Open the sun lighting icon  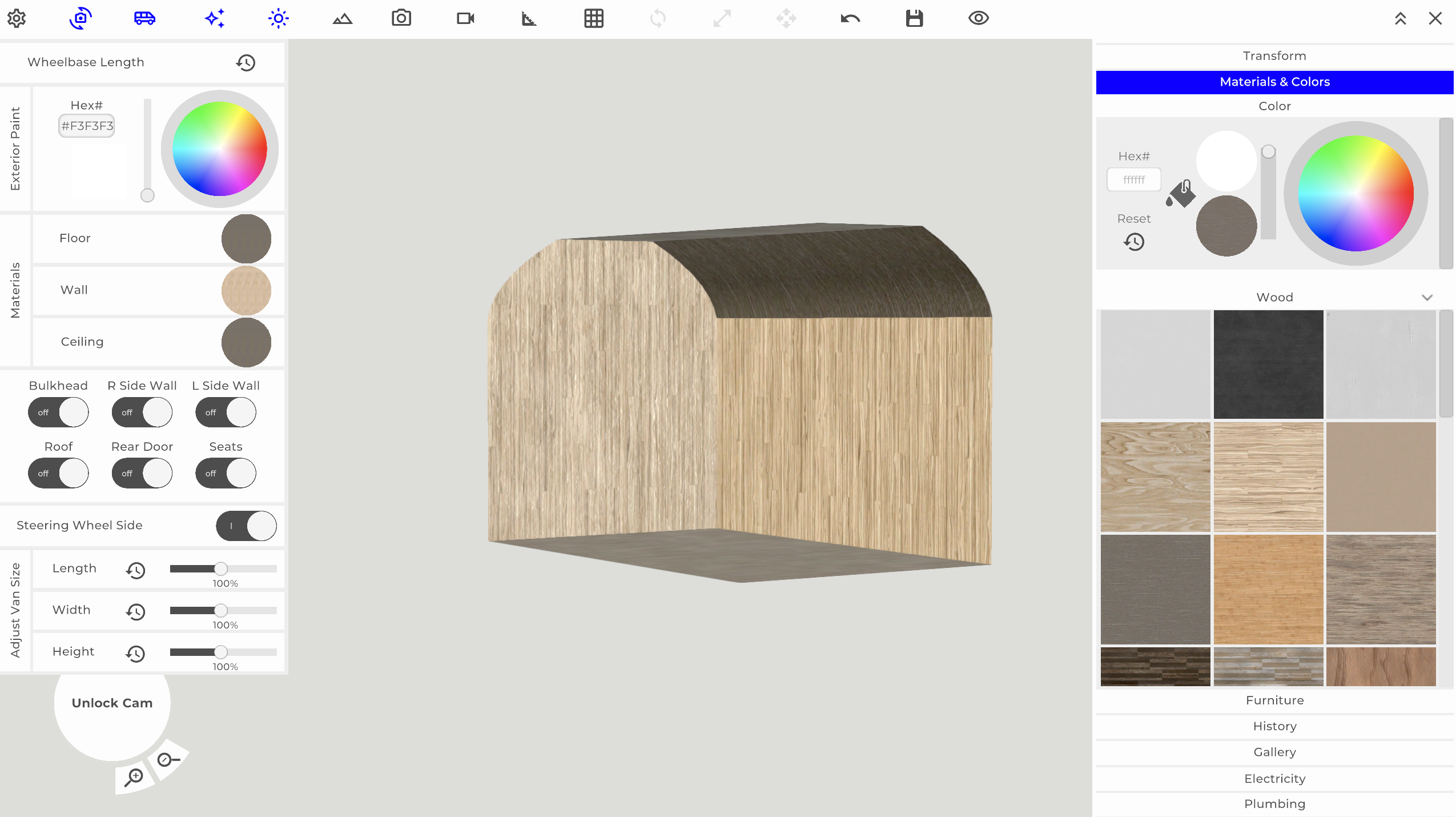[279, 18]
